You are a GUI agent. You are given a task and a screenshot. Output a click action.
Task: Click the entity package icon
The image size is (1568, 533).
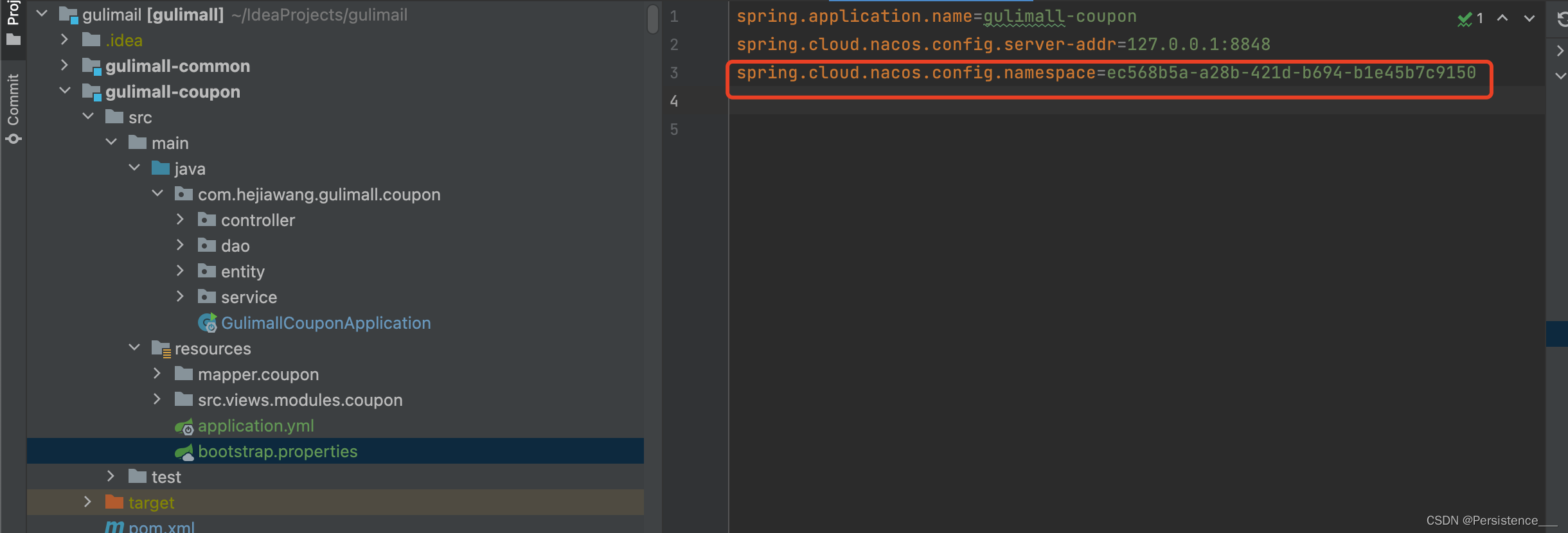pyautogui.click(x=207, y=271)
